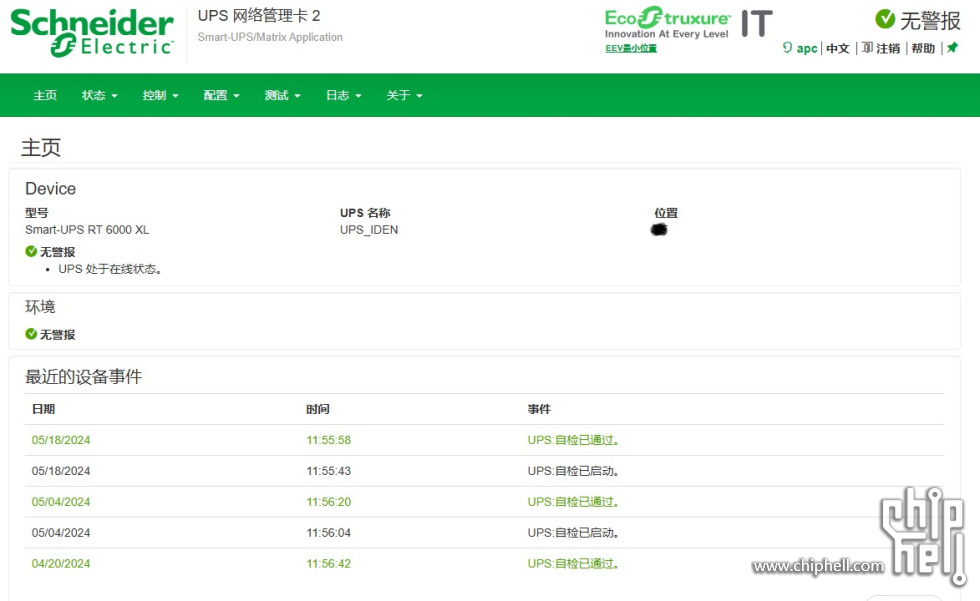This screenshot has width=980, height=601.
Task: Click the 最近的设备事件 heading
Action: (84, 377)
